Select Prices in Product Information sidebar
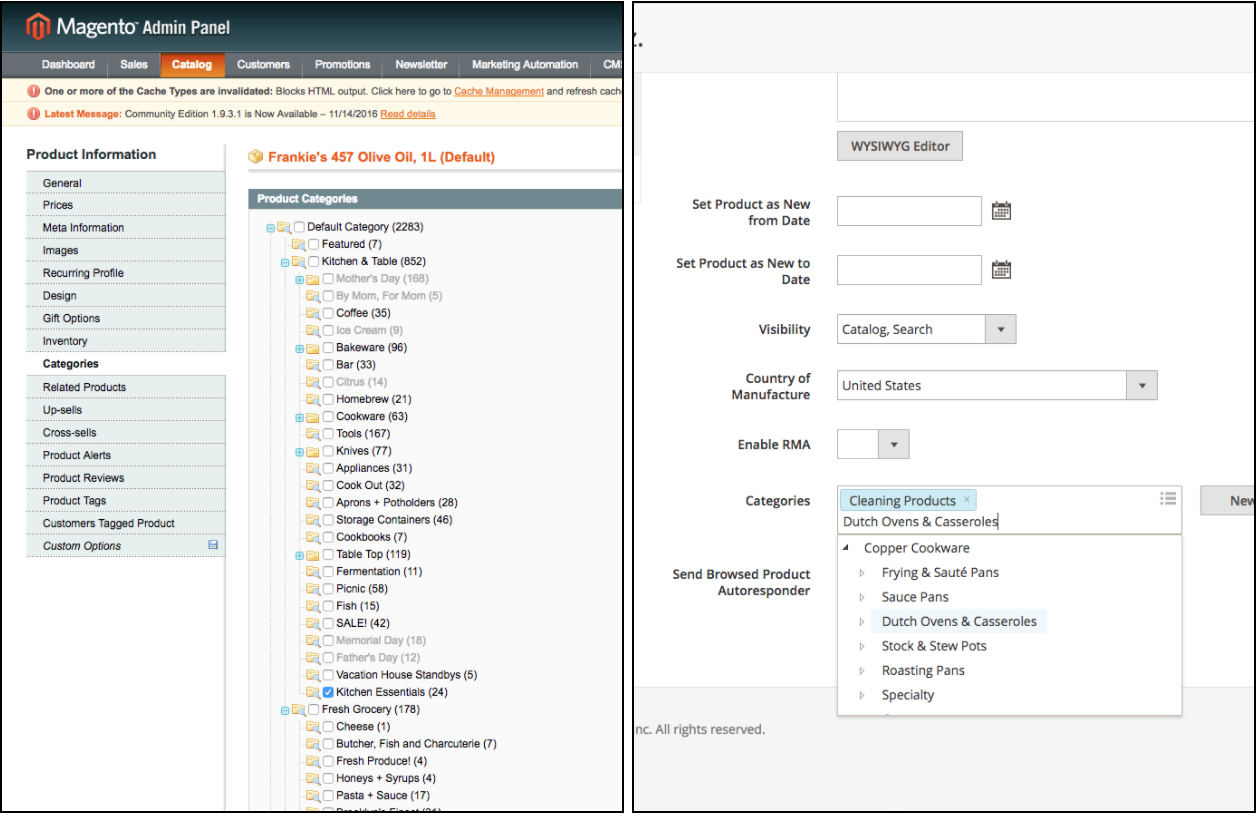The height and width of the screenshot is (814, 1257). click(58, 205)
